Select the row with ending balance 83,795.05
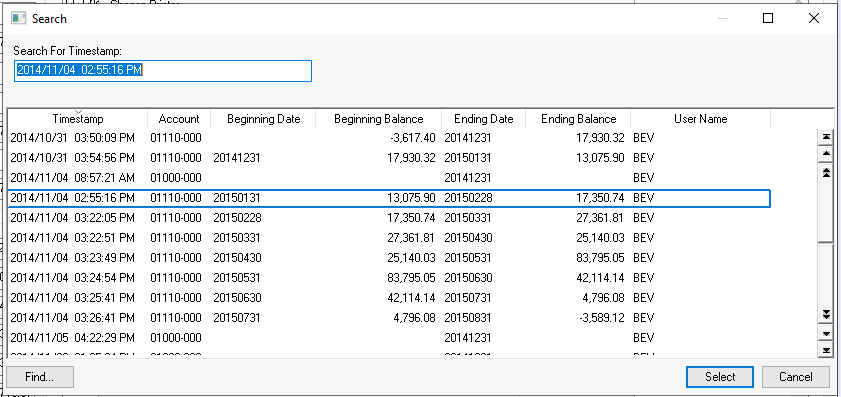Screen dimensions: 841x397 [x=389, y=258]
